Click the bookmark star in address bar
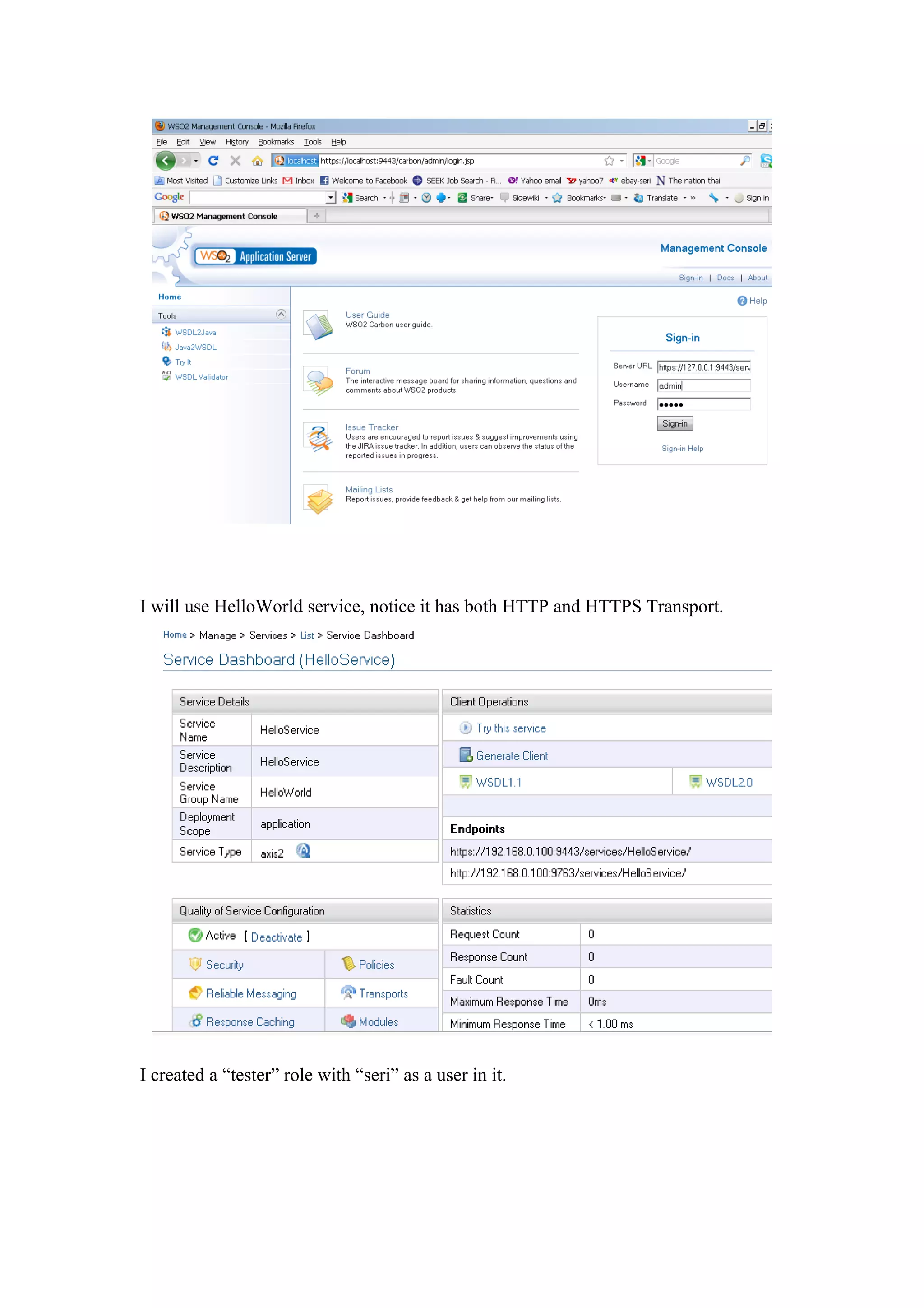The image size is (924, 1308). point(609,161)
